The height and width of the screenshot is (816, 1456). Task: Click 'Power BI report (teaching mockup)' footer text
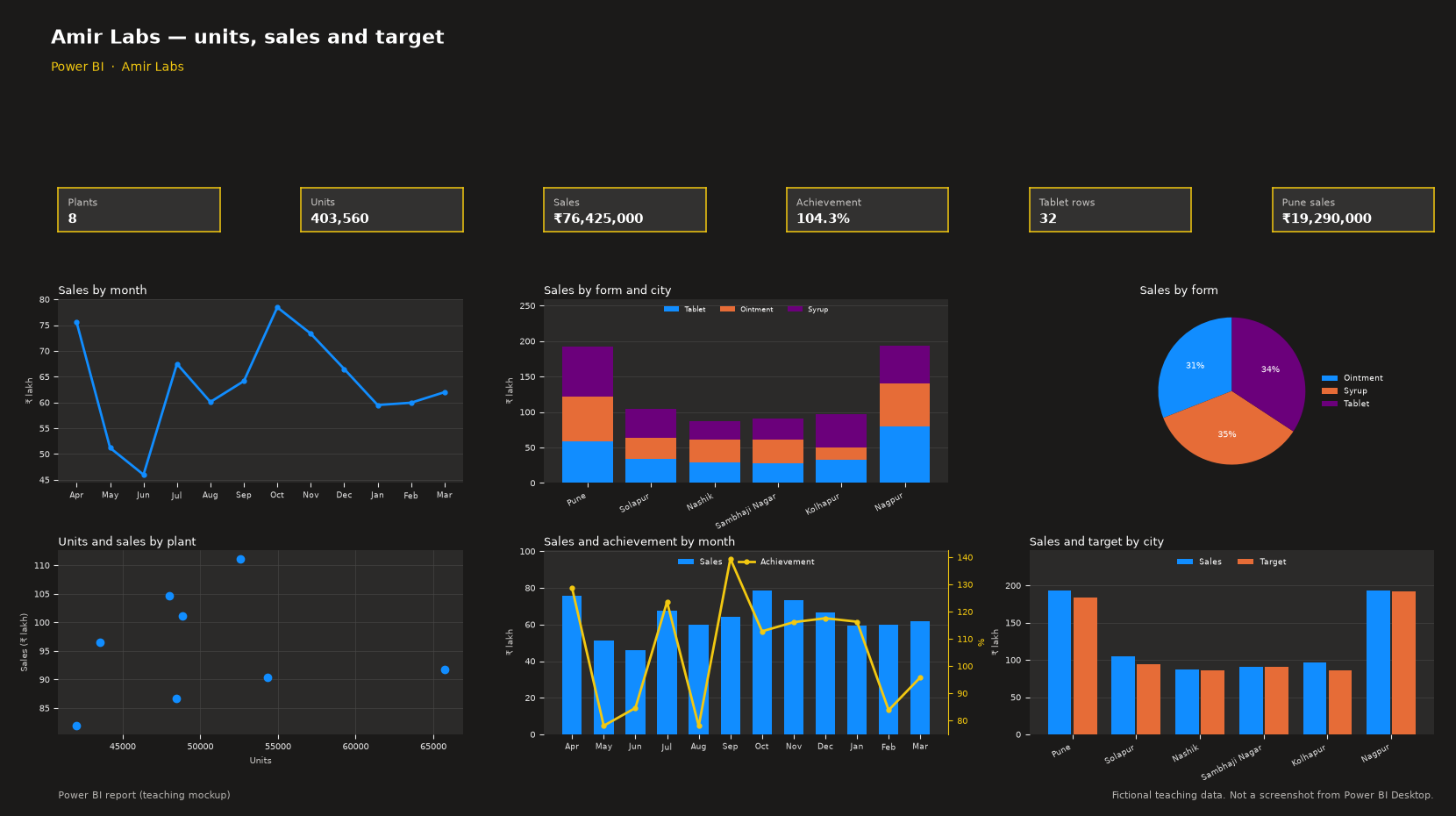(x=145, y=795)
